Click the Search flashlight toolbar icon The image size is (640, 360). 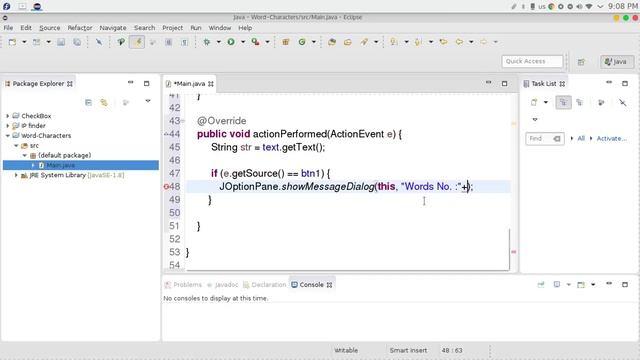pyautogui.click(x=364, y=42)
